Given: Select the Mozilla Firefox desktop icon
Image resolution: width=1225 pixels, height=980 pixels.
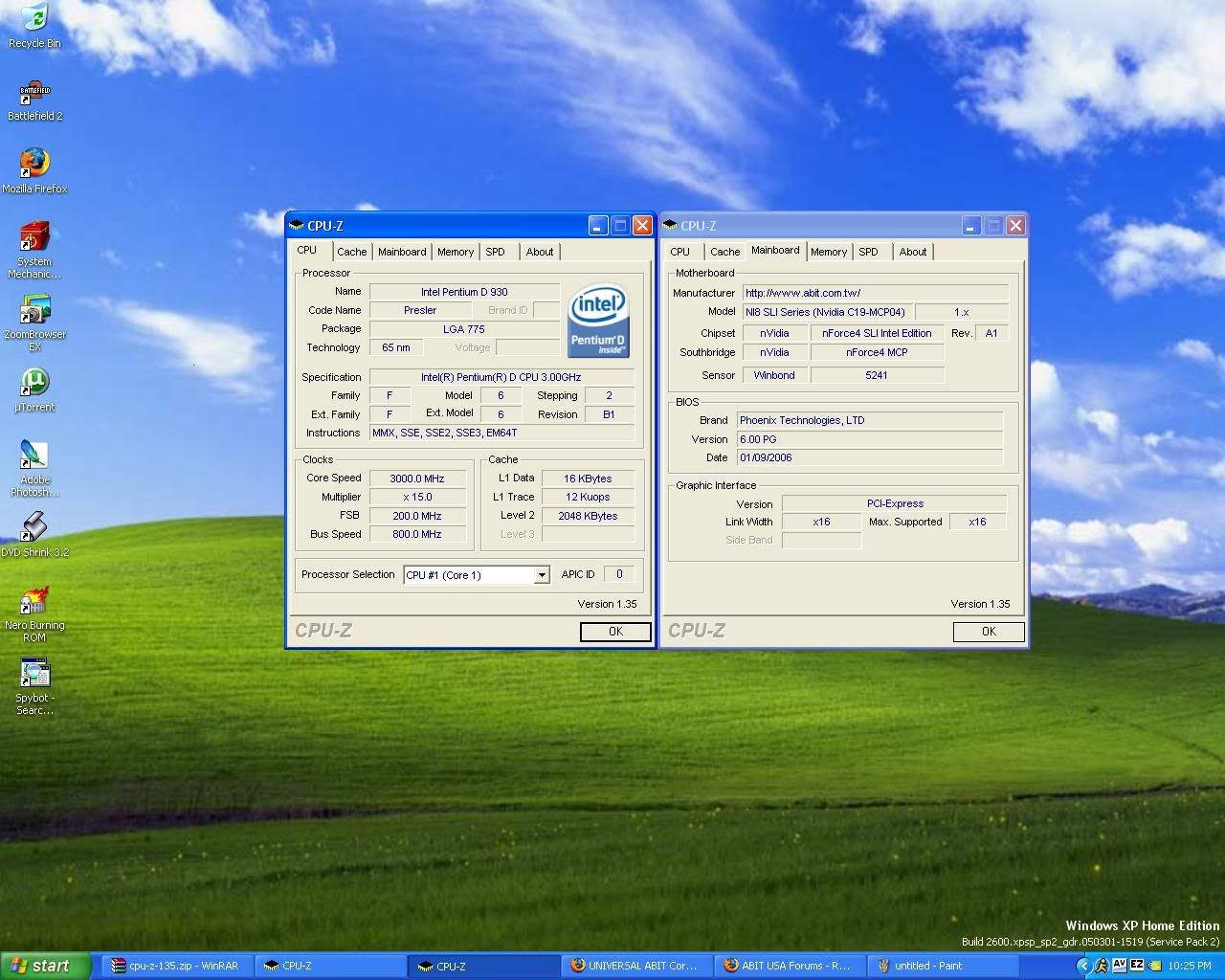Looking at the screenshot, I should point(34,171).
